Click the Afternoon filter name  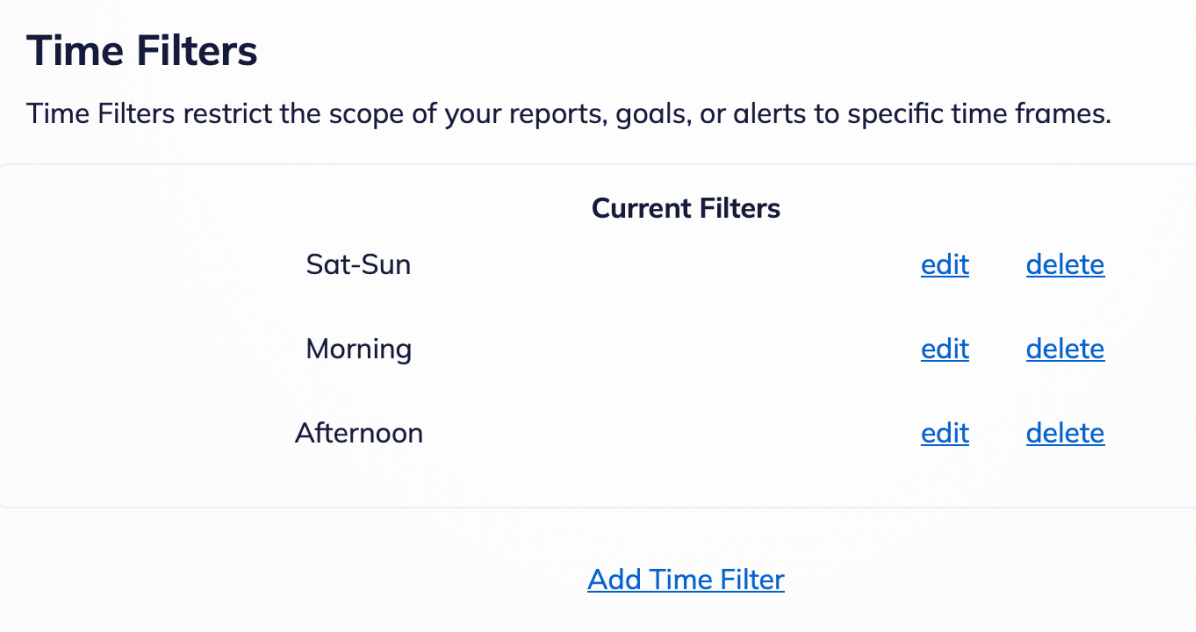[x=358, y=433]
